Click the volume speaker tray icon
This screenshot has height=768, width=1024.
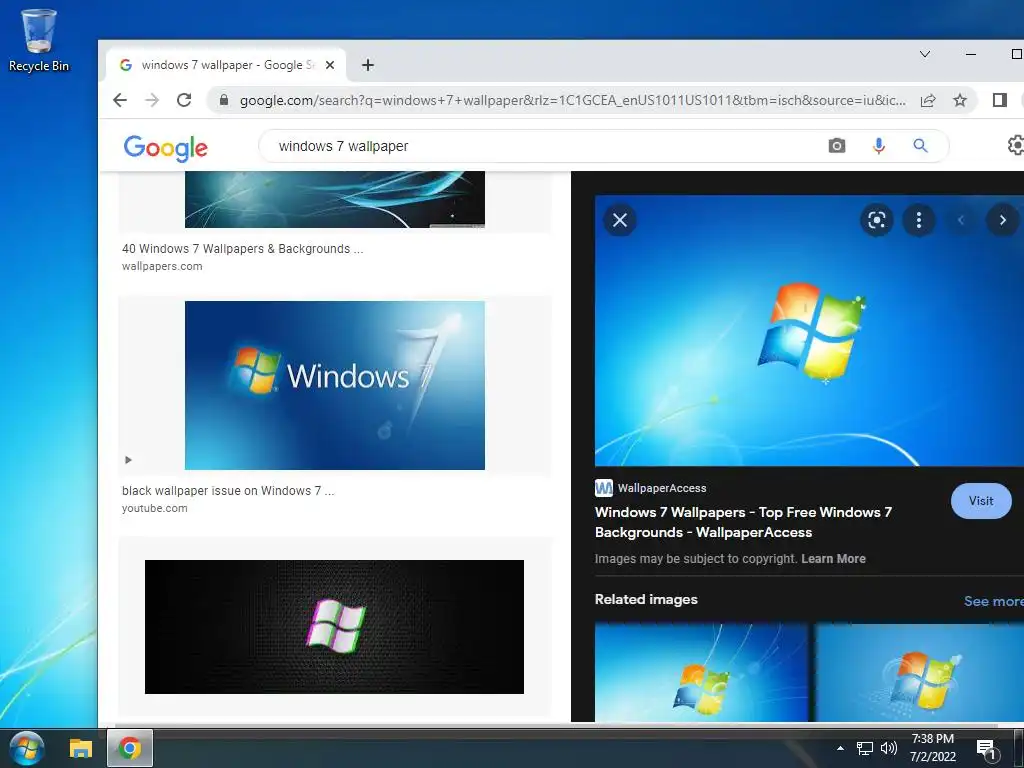888,748
